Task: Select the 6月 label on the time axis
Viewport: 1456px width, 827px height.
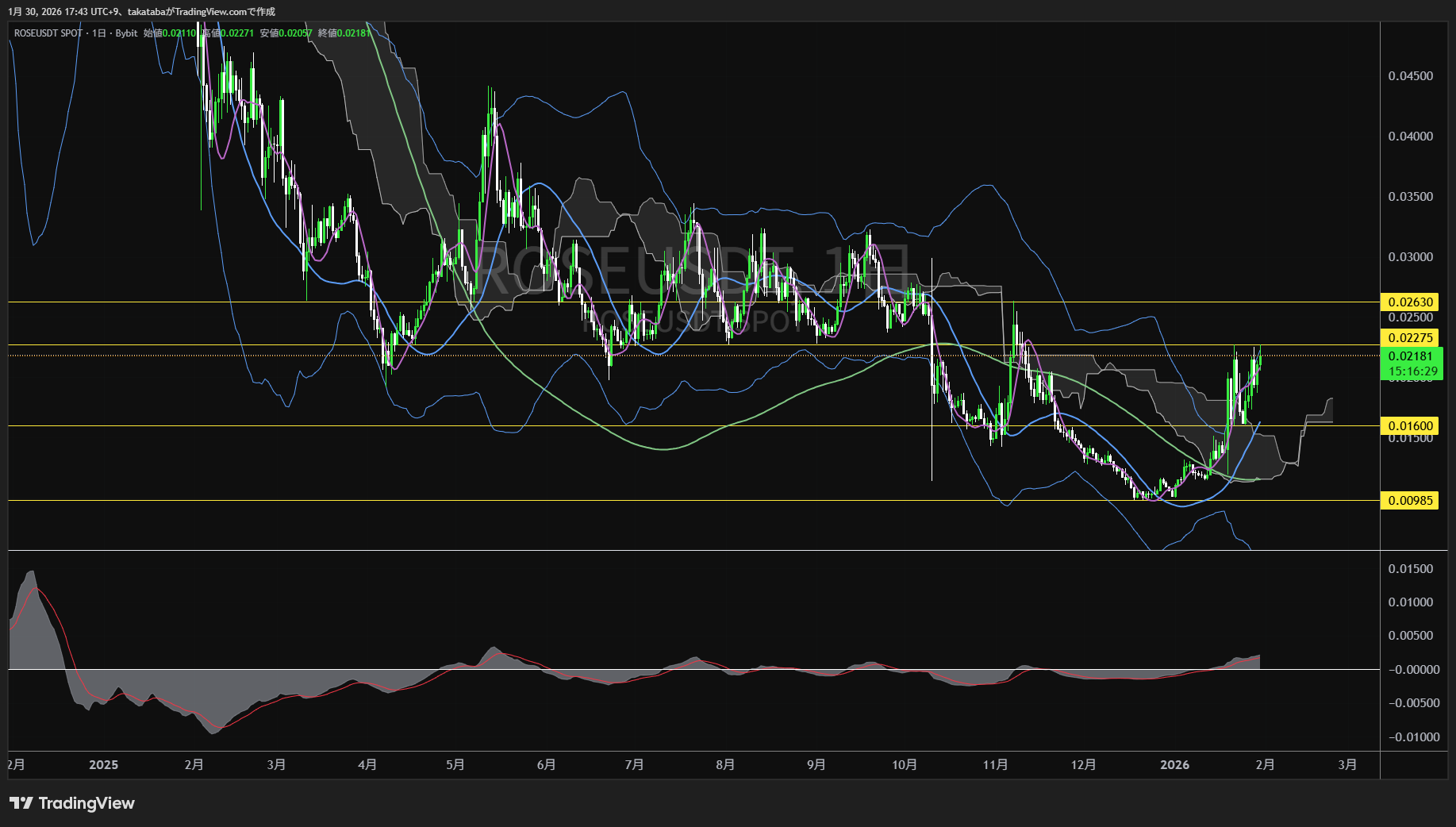Action: (x=546, y=765)
